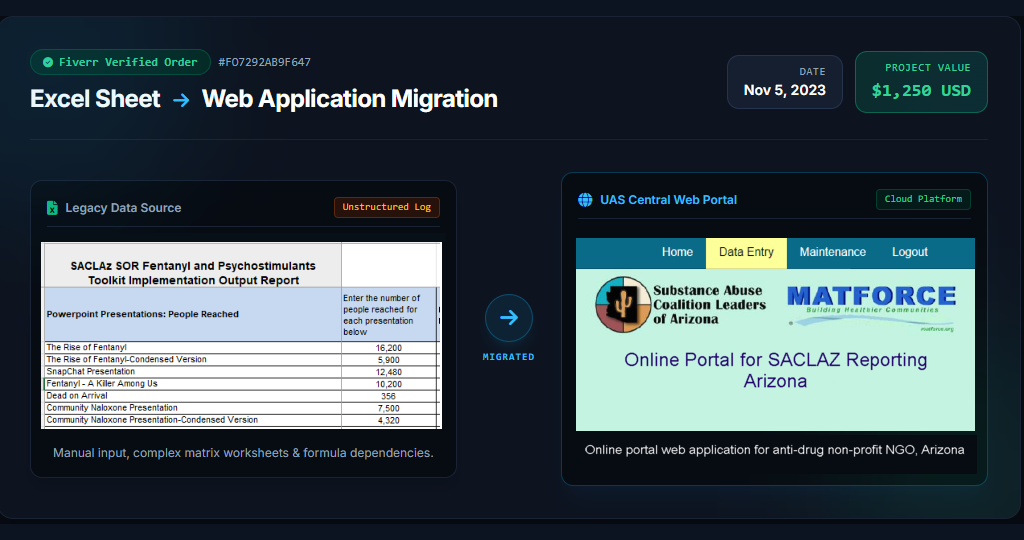Click the Logout menu item
This screenshot has height=540, width=1024.
click(x=910, y=252)
